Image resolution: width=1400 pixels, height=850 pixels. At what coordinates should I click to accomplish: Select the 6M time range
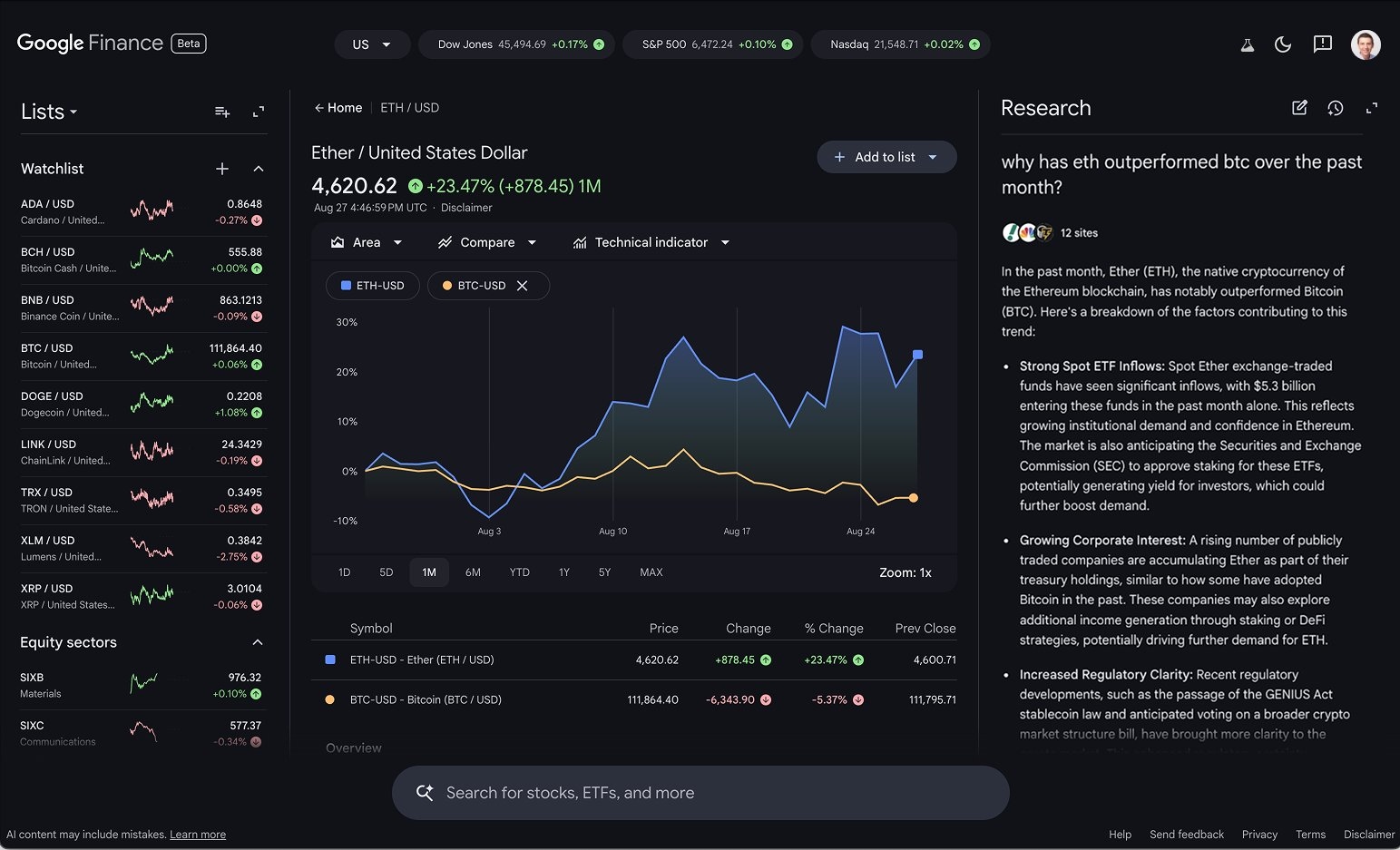(x=473, y=572)
